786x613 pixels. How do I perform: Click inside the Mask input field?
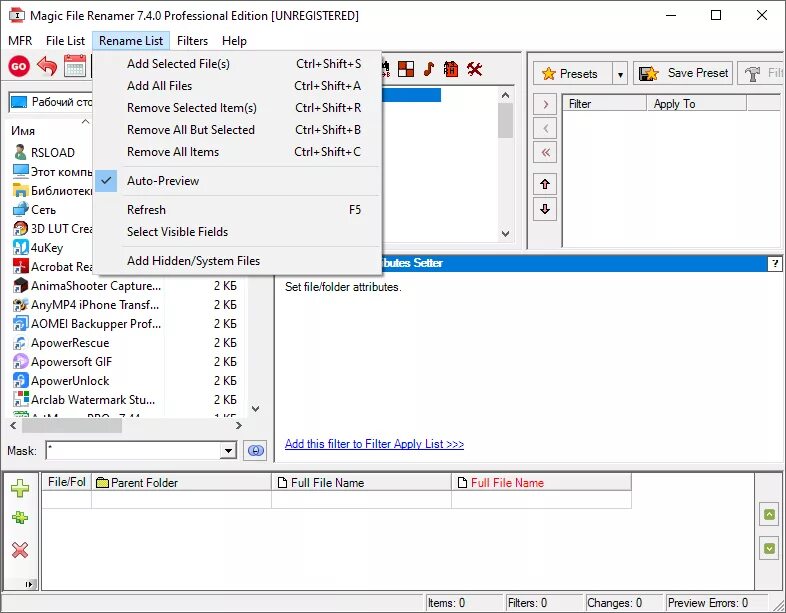coord(133,451)
